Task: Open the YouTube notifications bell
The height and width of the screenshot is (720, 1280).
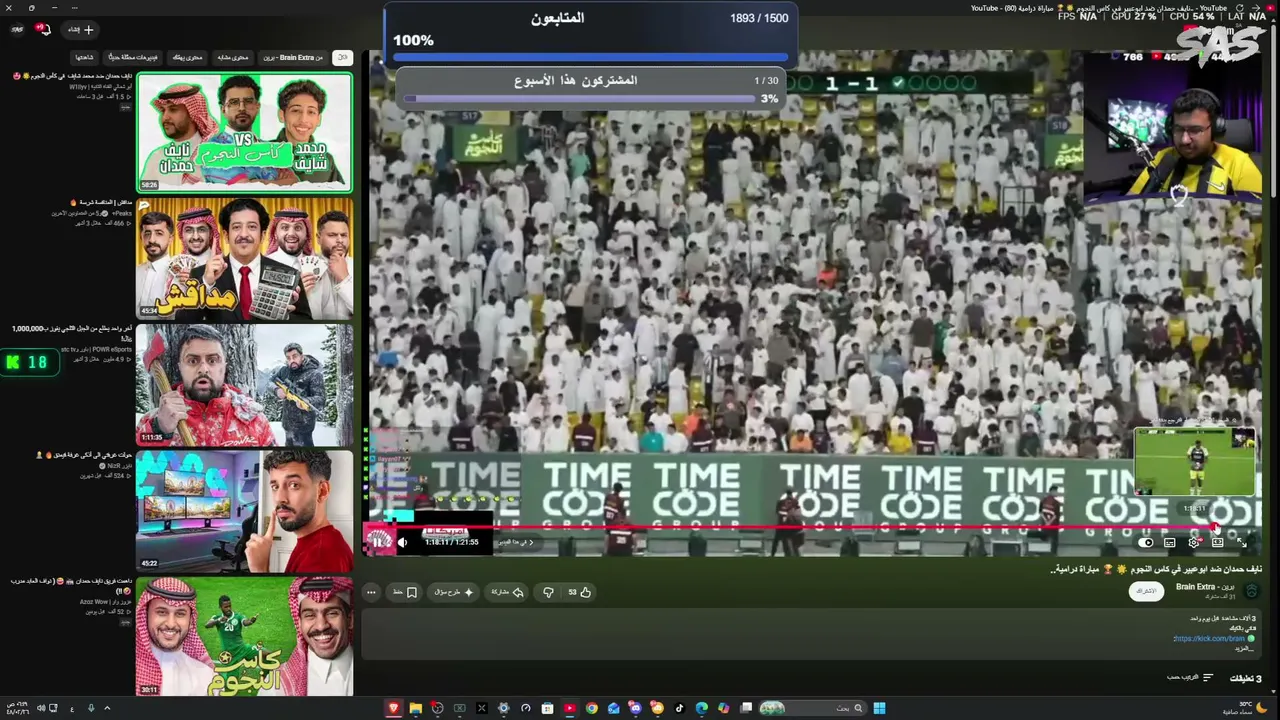Action: (43, 29)
